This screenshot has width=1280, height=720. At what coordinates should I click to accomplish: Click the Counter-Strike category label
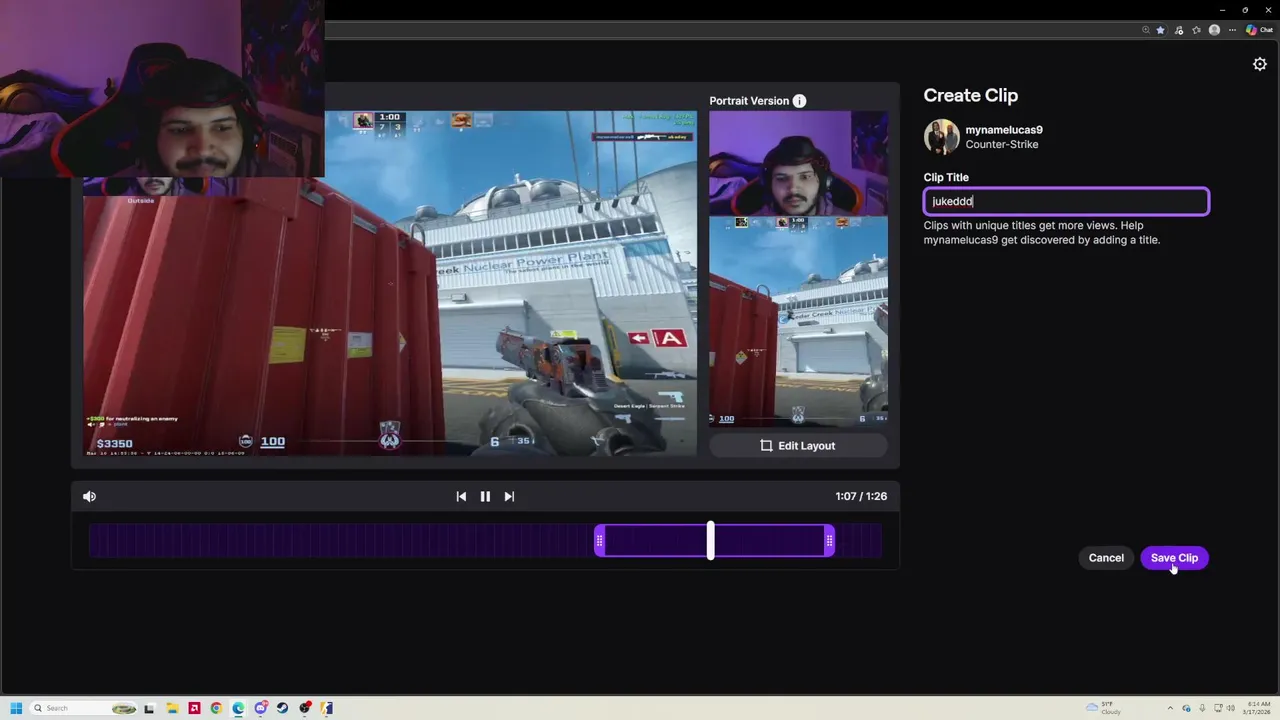(1002, 145)
